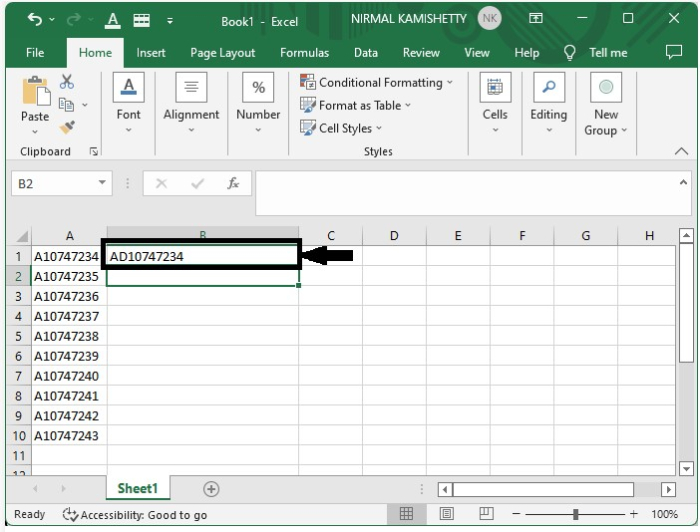Select column C header
Screen dimensions: 700x532
pyautogui.click(x=330, y=236)
